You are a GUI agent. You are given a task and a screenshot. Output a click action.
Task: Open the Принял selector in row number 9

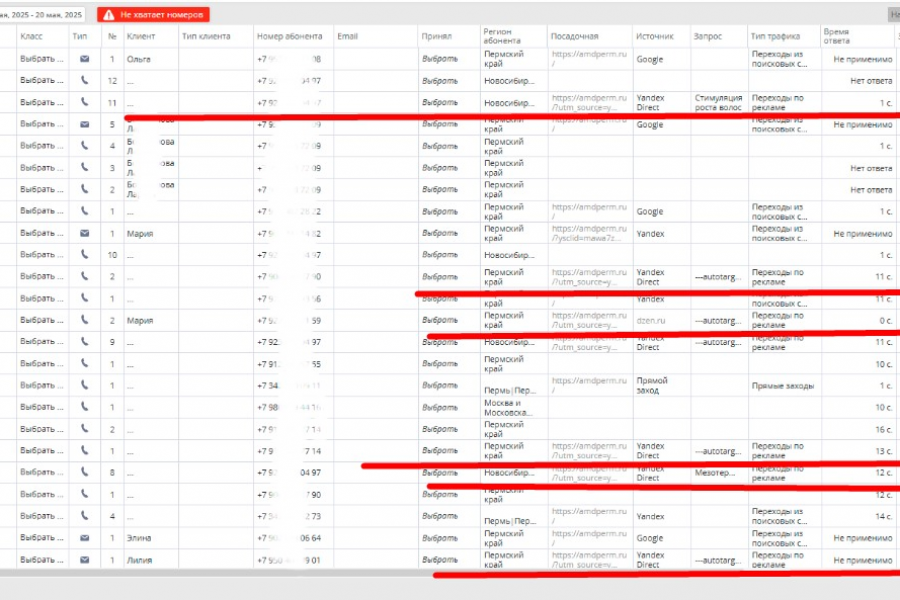click(440, 342)
